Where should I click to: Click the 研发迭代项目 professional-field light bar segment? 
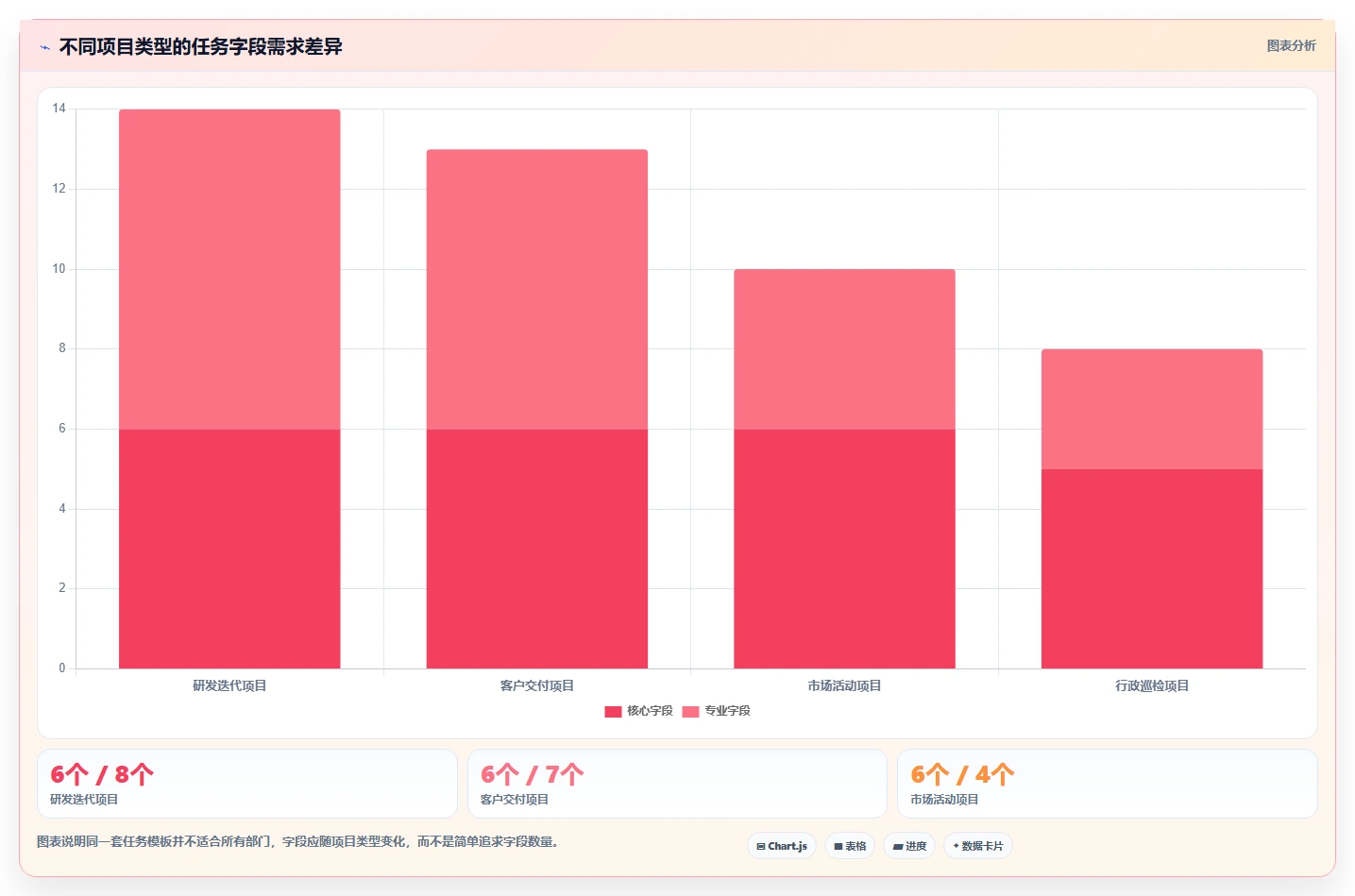tap(229, 269)
